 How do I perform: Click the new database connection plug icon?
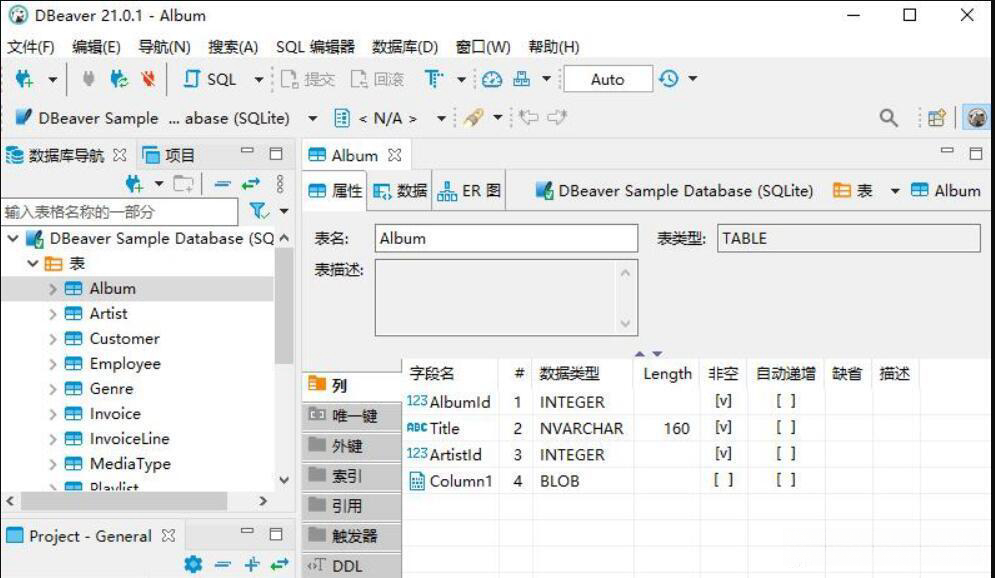pyautogui.click(x=24, y=79)
